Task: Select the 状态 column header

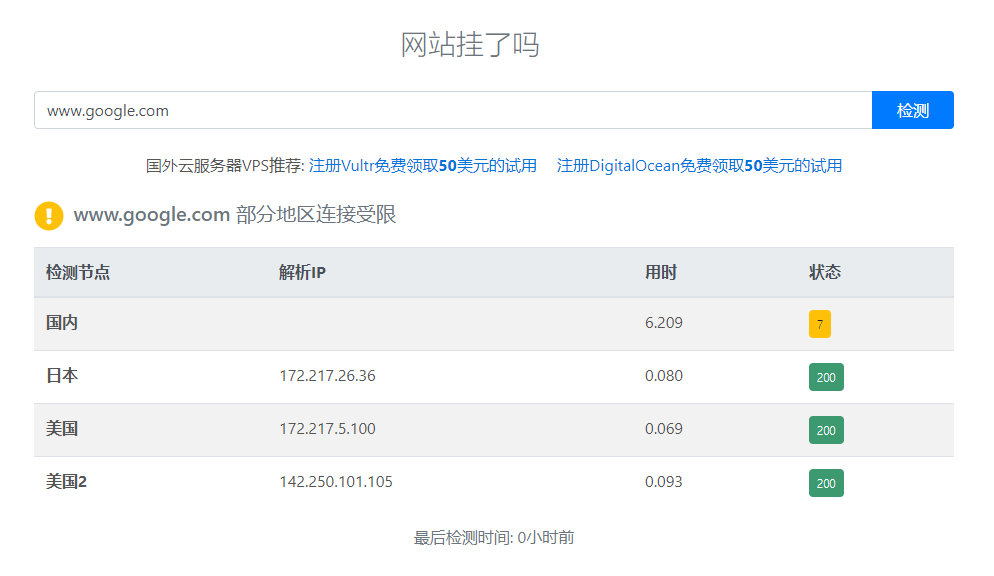Action: click(x=825, y=272)
